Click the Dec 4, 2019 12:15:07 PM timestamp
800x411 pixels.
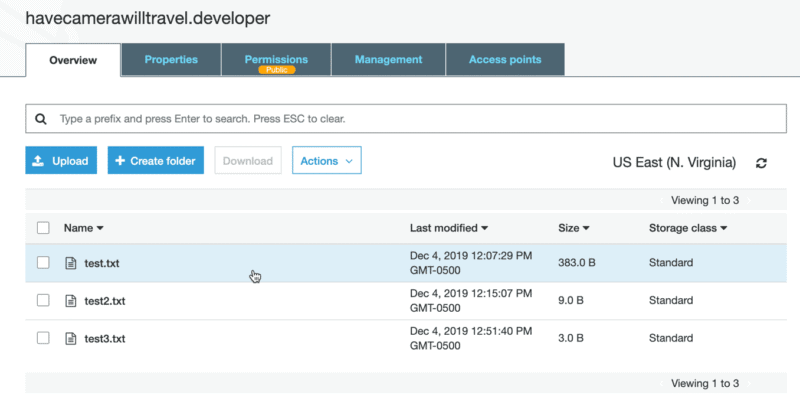[x=471, y=300]
